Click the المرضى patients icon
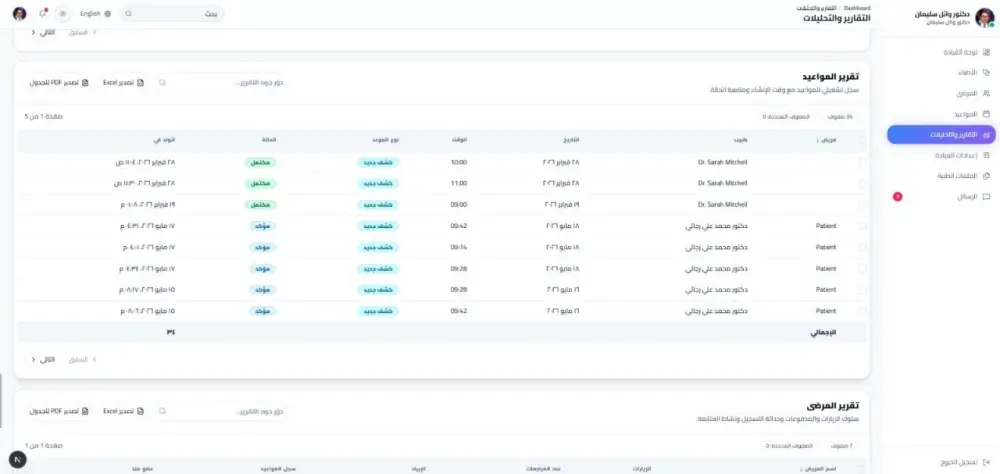Viewport: 1000px width, 474px height. tap(987, 93)
